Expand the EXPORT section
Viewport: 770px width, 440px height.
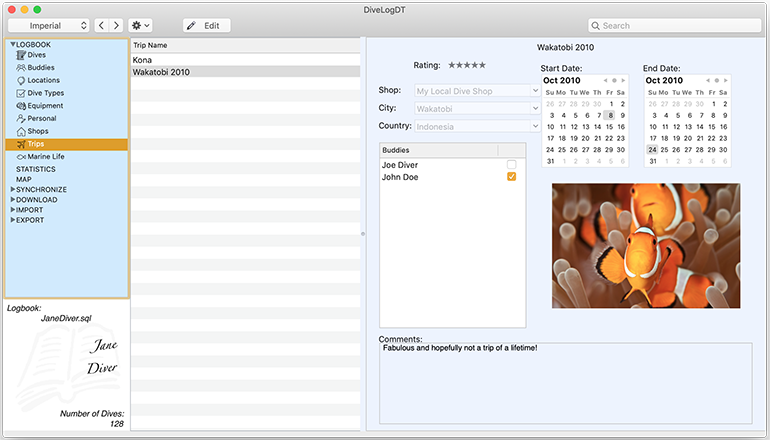[x=13, y=220]
